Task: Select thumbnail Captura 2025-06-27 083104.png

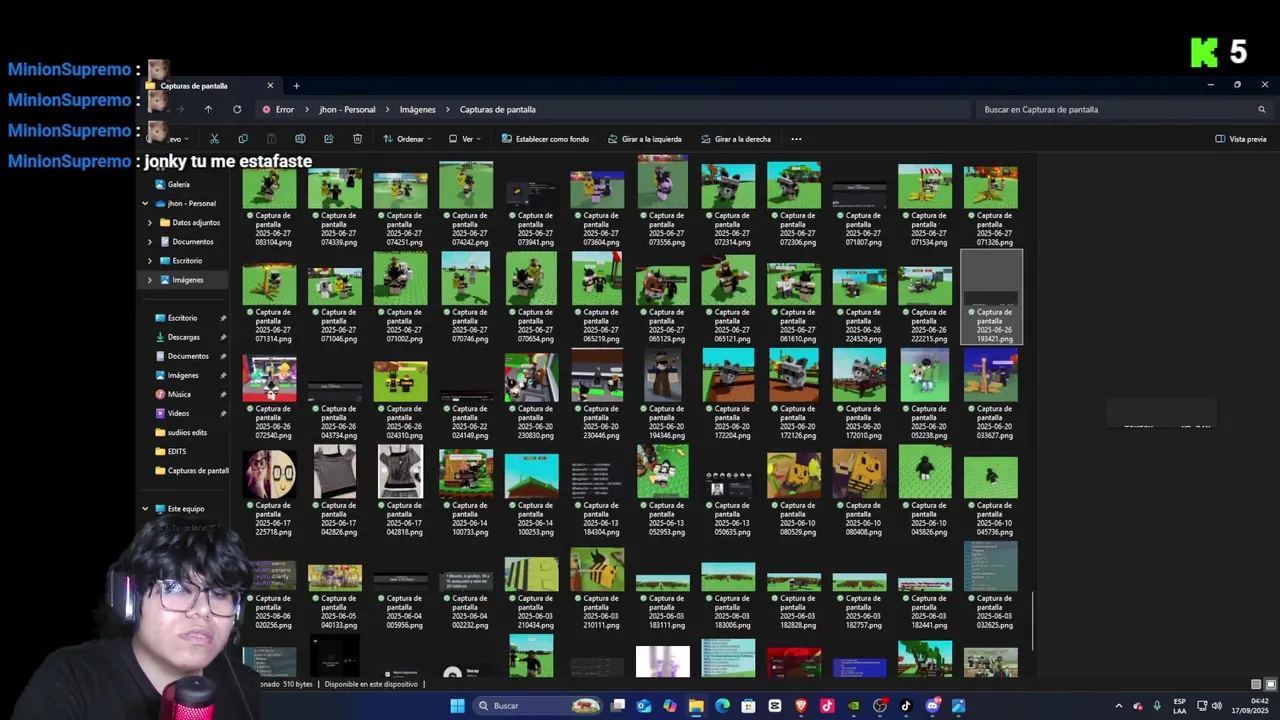Action: 270,205
